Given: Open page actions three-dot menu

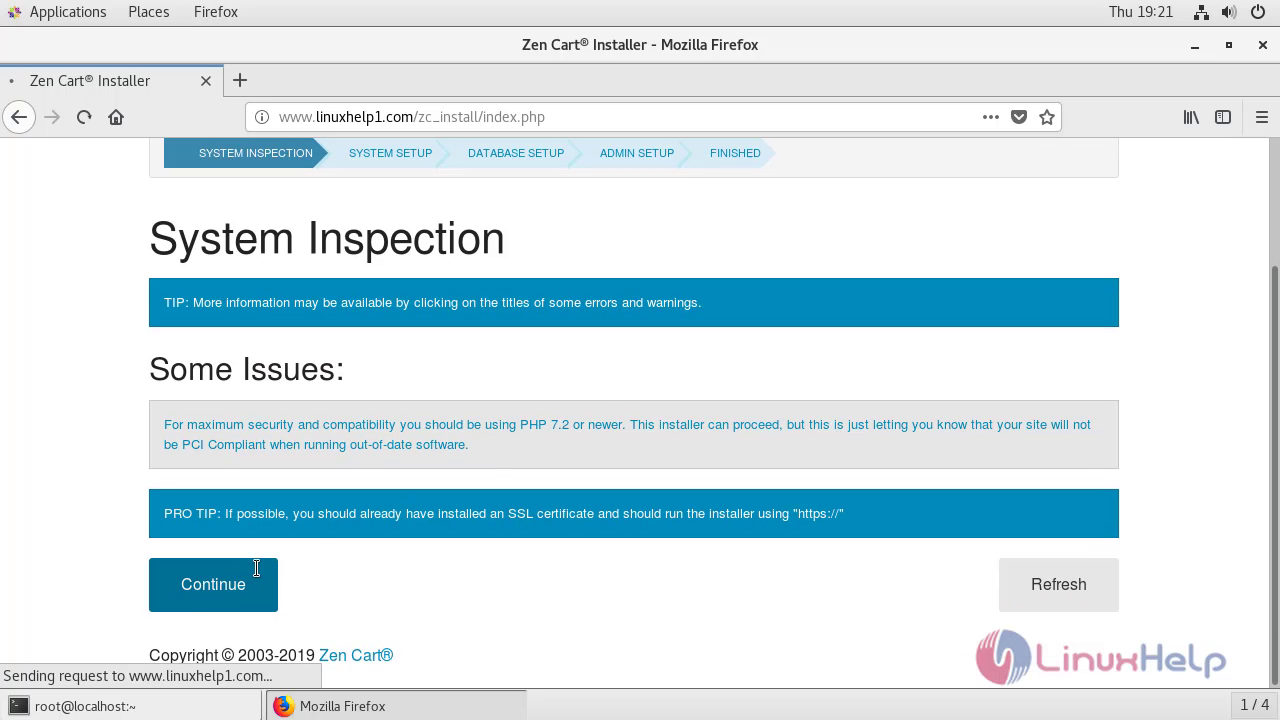Looking at the screenshot, I should (991, 117).
